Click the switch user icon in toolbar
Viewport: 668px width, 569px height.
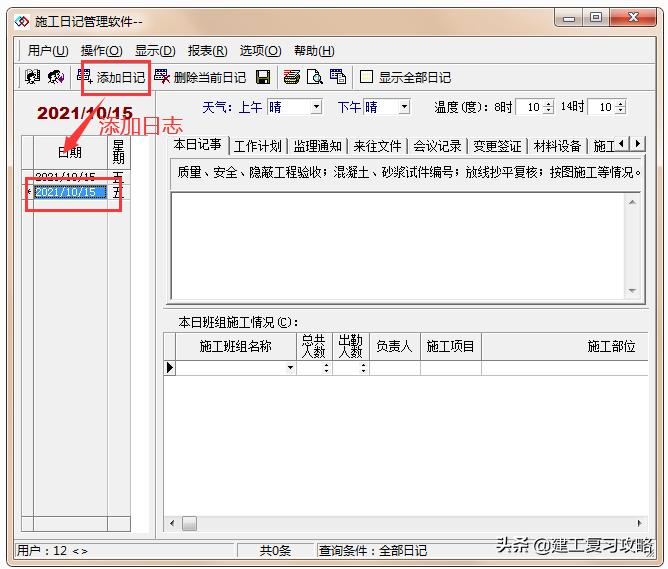pos(55,77)
